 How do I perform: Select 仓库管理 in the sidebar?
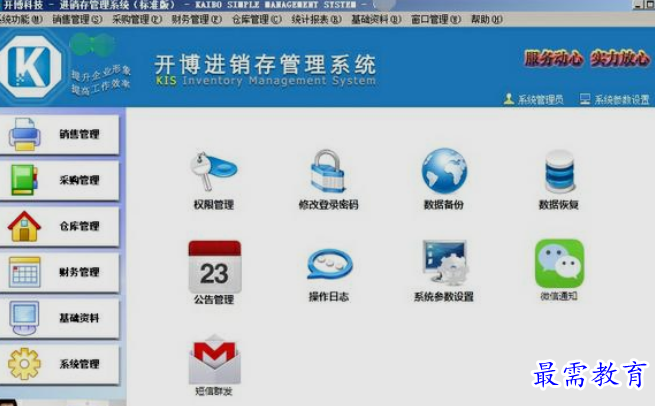coord(59,226)
